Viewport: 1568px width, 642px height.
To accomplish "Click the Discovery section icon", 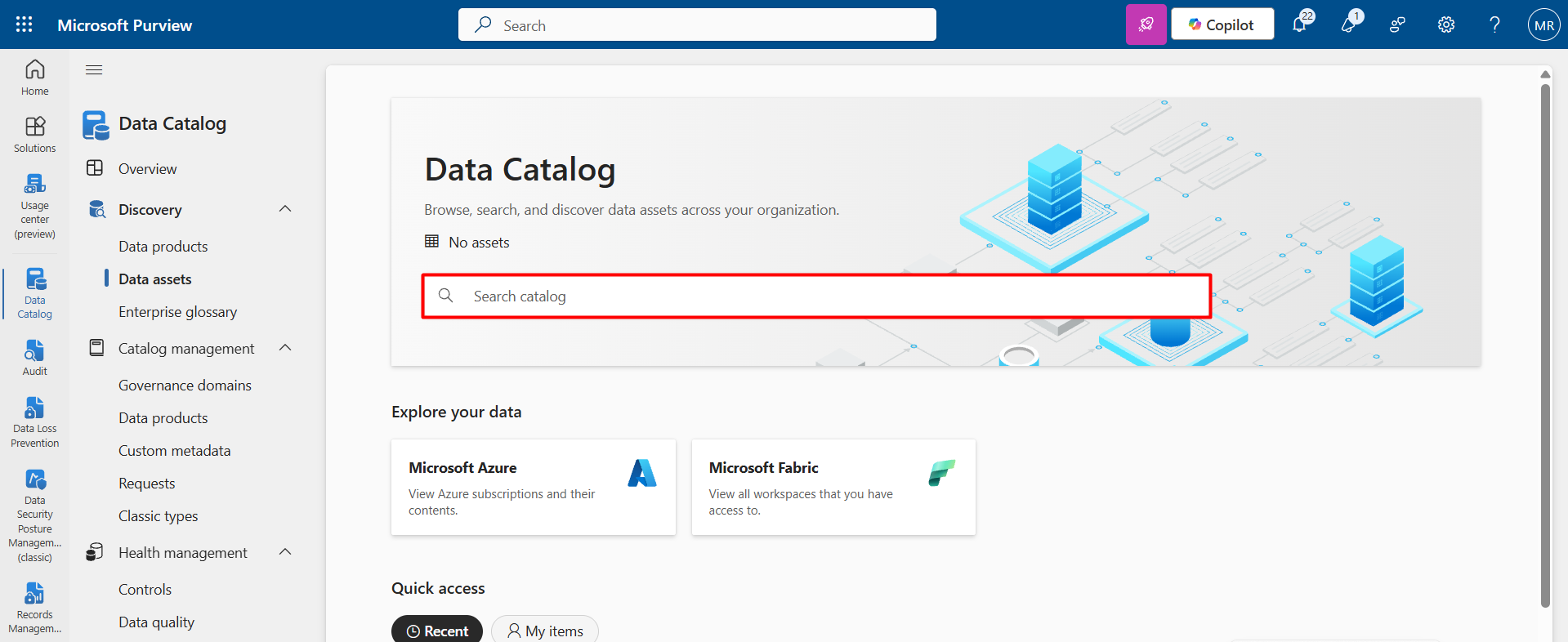I will coord(97,209).
